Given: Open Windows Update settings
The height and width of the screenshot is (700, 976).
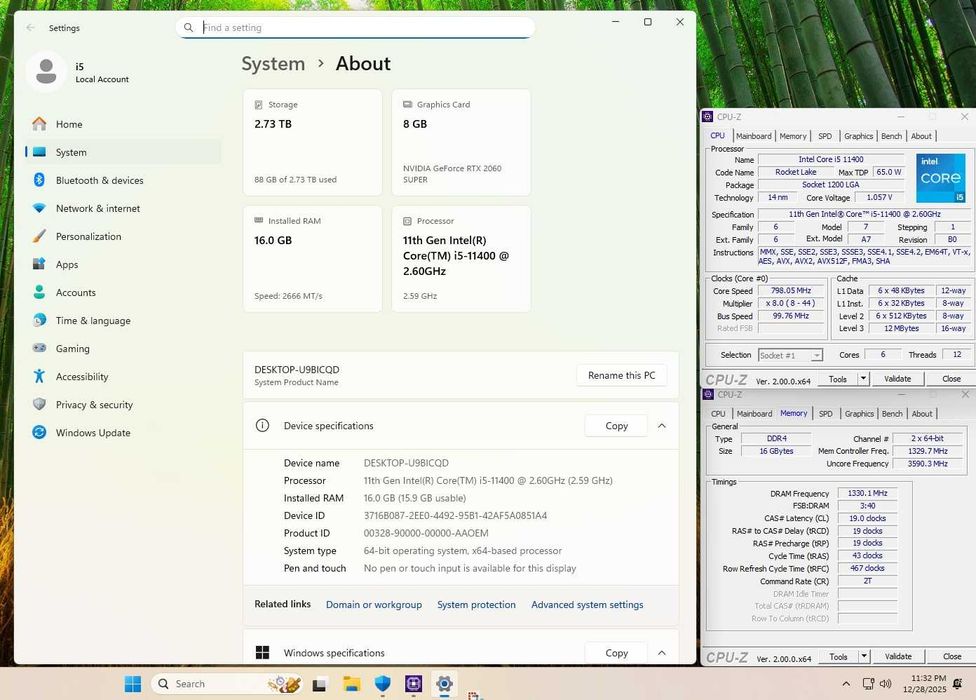Looking at the screenshot, I should coord(123,432).
